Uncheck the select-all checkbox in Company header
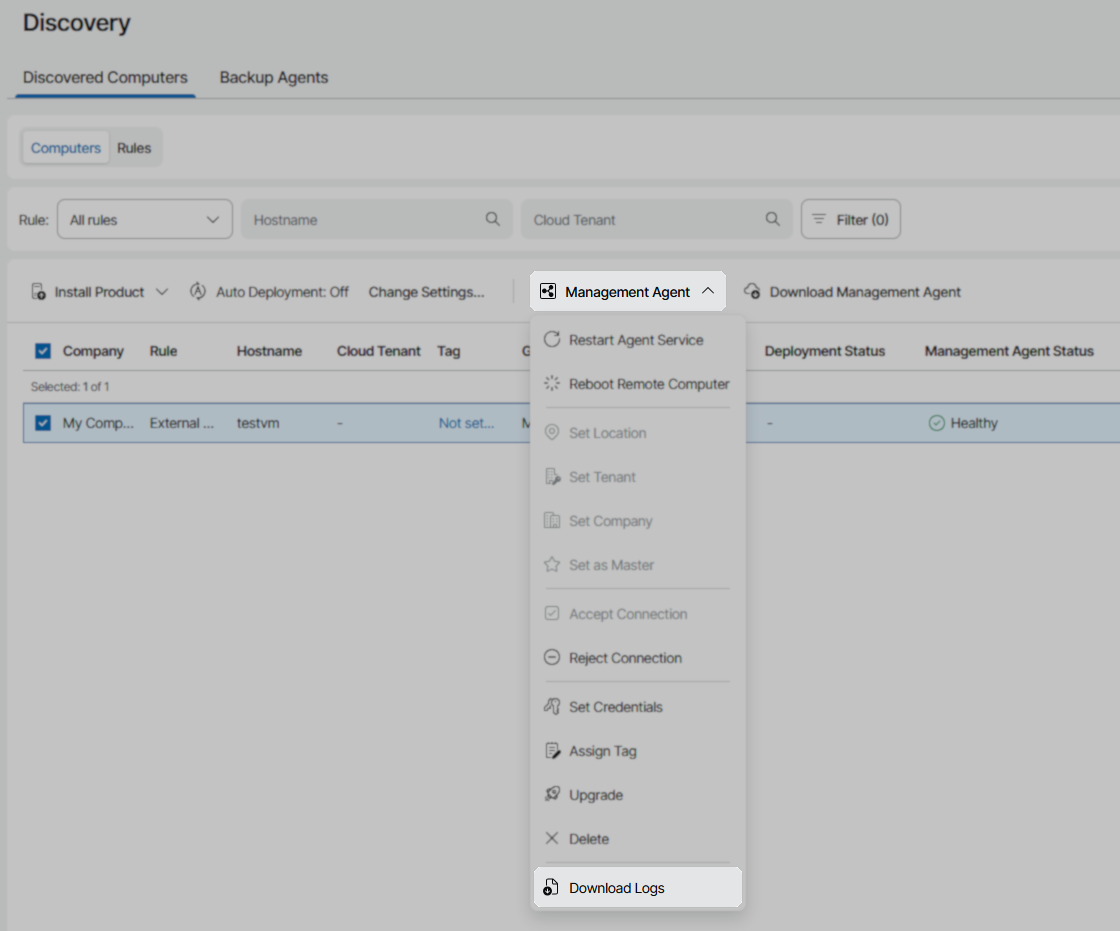 coord(42,351)
